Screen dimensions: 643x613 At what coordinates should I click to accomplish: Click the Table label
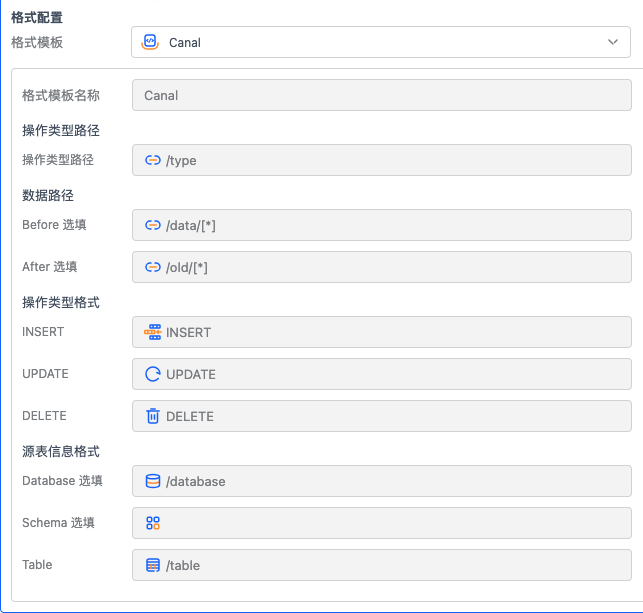pos(37,565)
